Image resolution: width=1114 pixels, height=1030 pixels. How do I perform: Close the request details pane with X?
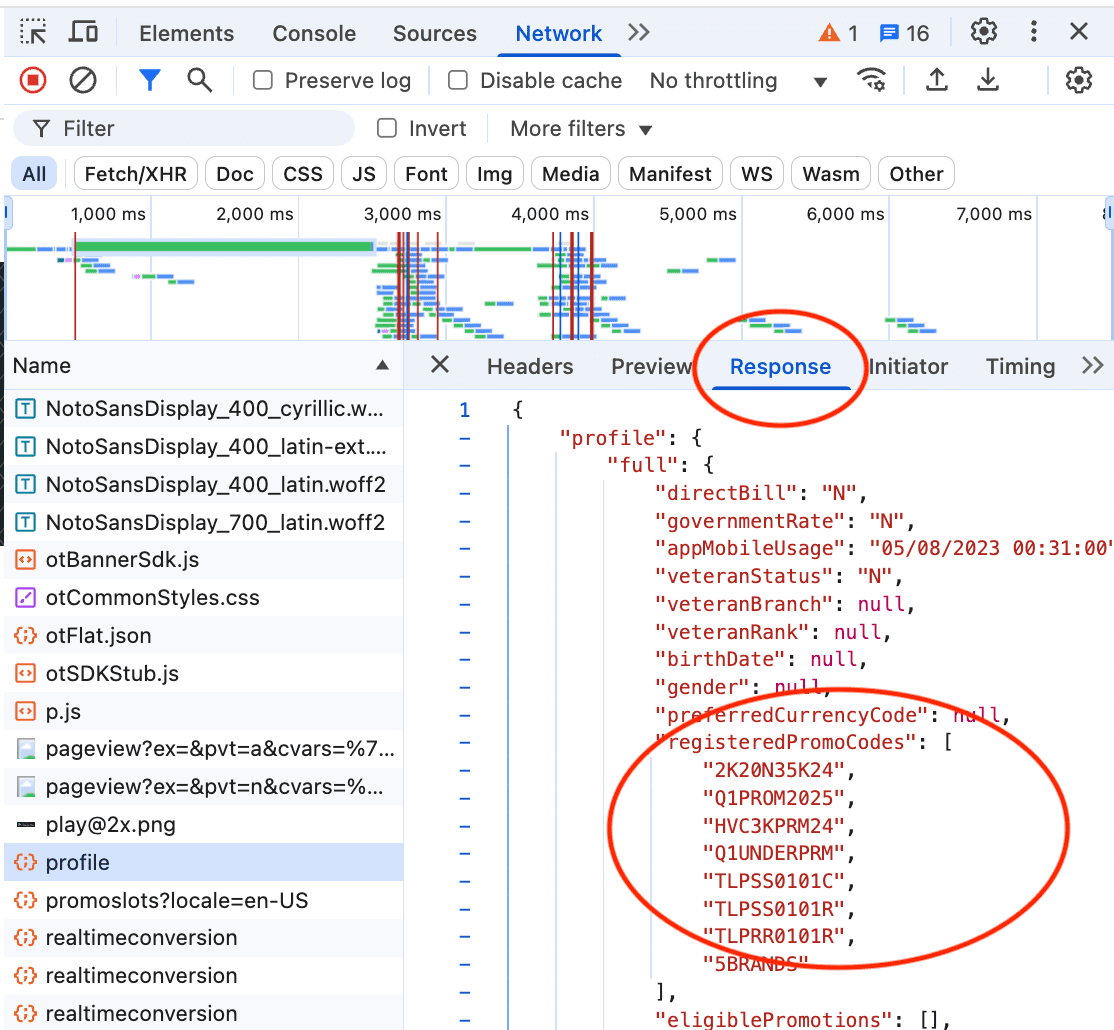pos(440,365)
